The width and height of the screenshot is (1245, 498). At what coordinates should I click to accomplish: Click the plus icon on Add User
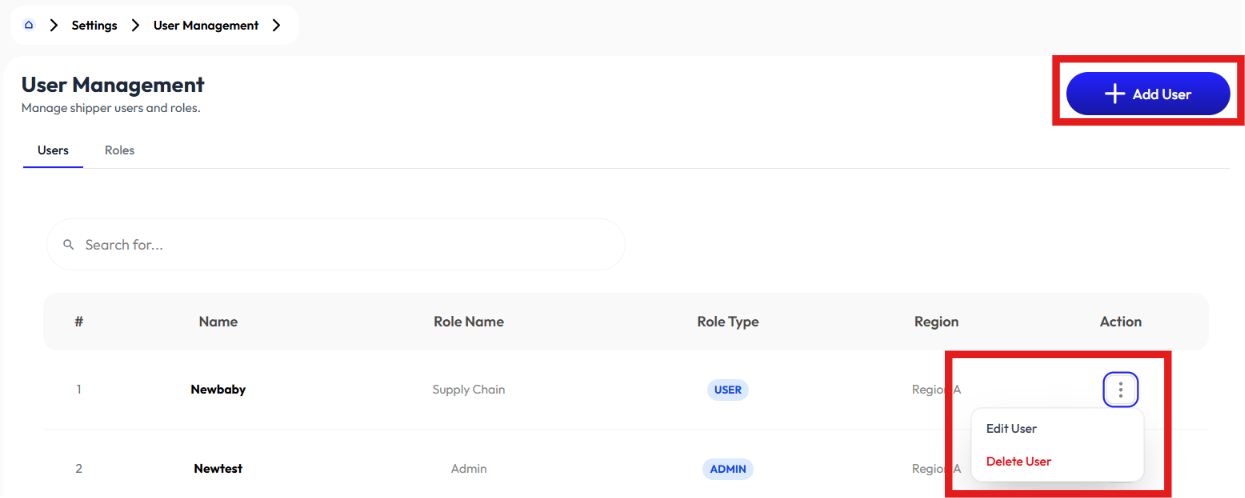(1115, 94)
